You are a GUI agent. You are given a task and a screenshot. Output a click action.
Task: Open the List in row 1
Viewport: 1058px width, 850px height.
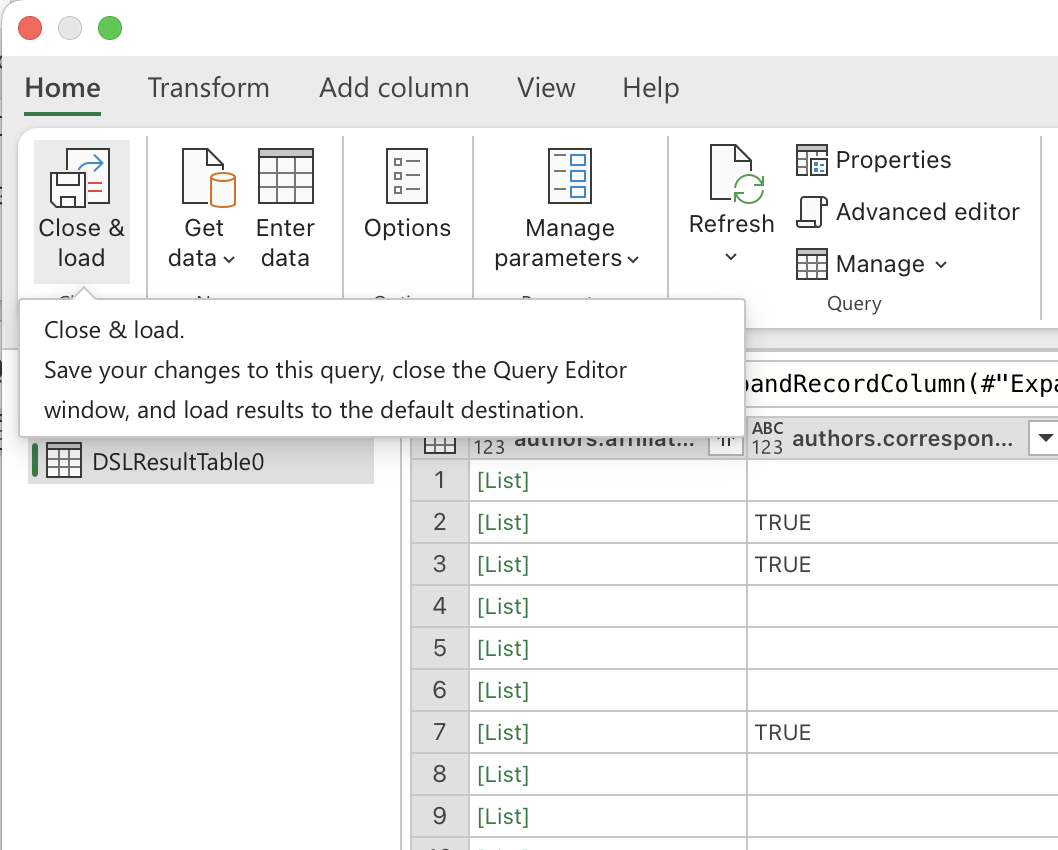click(502, 481)
